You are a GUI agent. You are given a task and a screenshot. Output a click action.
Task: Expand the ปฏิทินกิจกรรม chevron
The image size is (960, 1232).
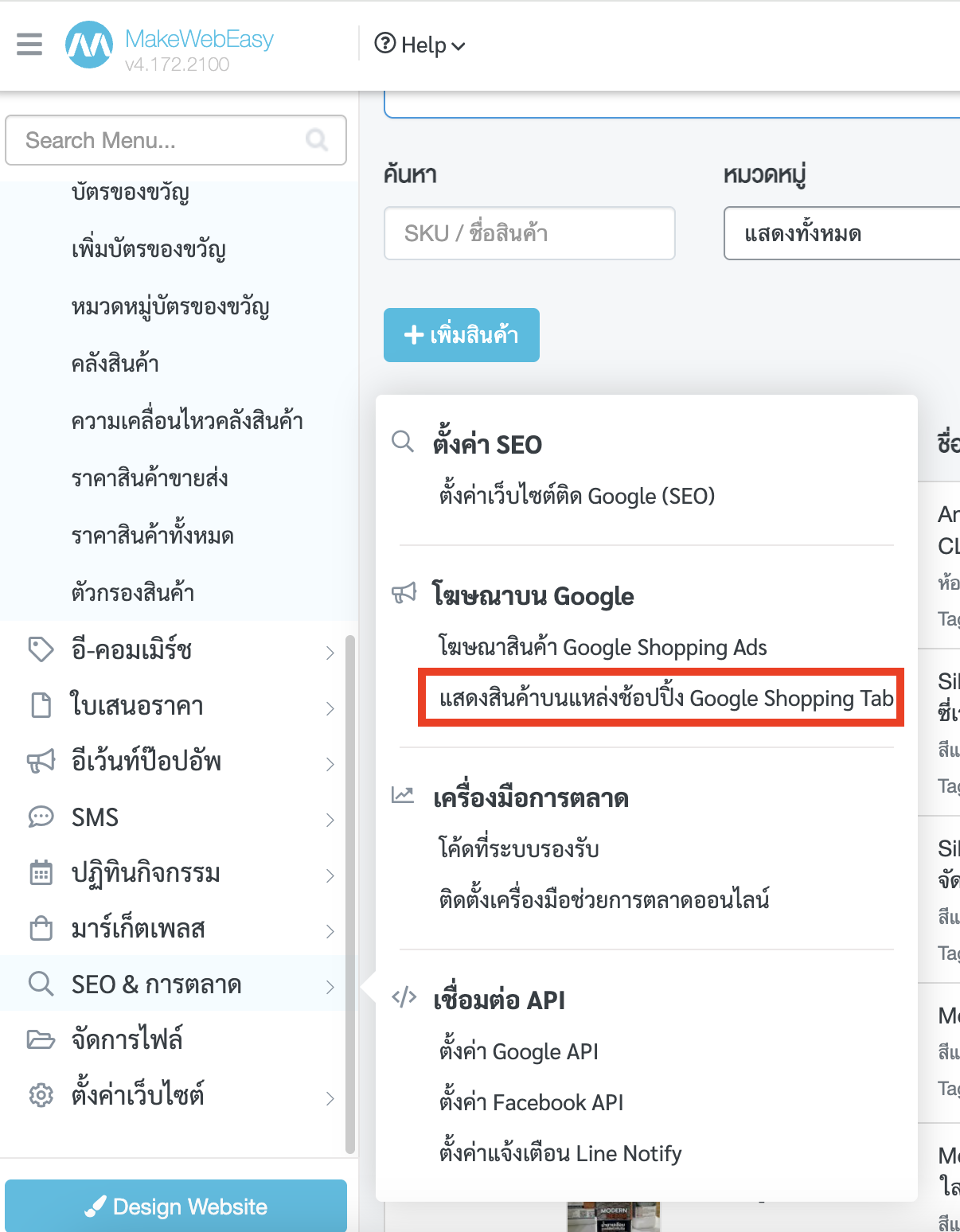(x=330, y=875)
